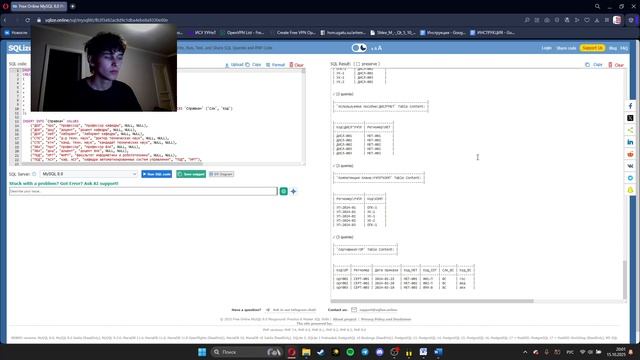
Task: Click the Upload button above the SQL editor
Action: point(234,65)
